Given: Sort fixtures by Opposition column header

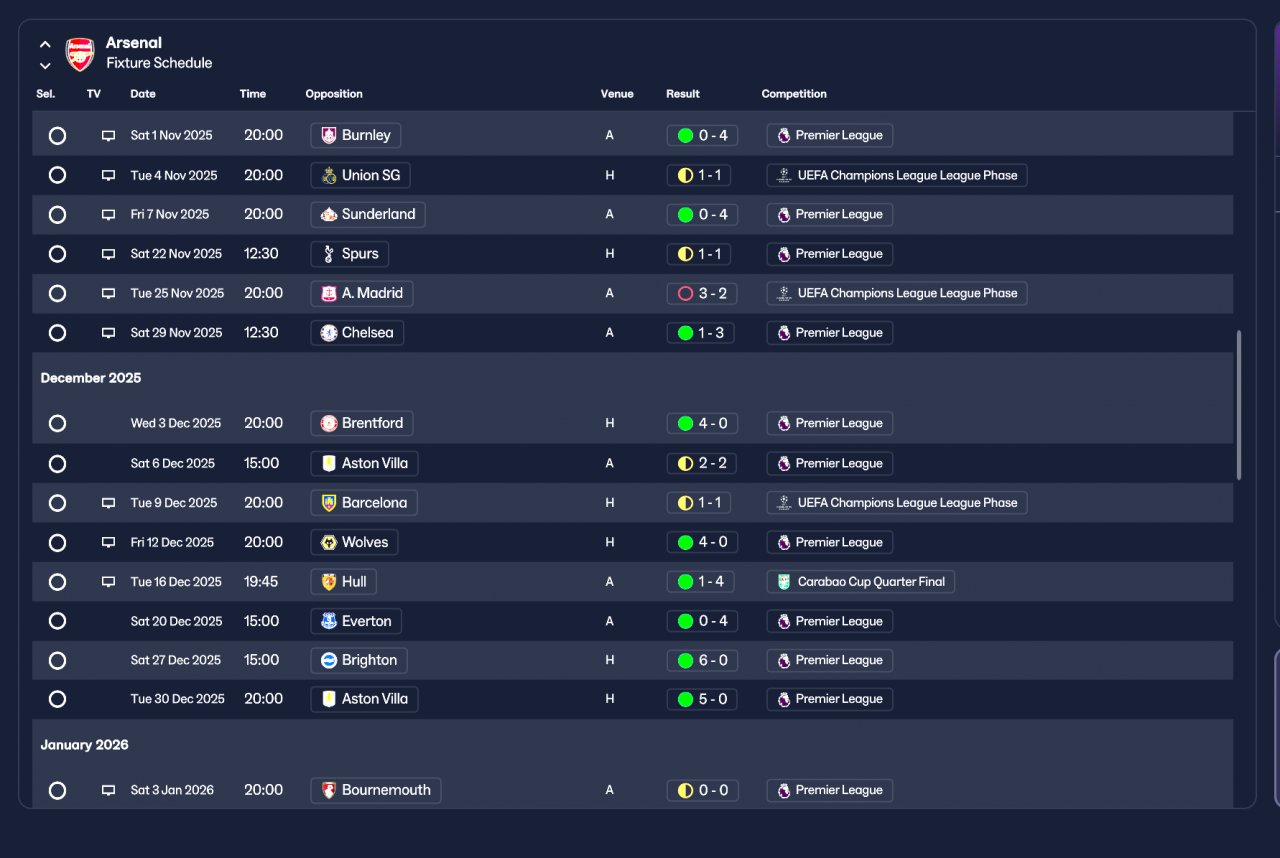Looking at the screenshot, I should pyautogui.click(x=334, y=94).
